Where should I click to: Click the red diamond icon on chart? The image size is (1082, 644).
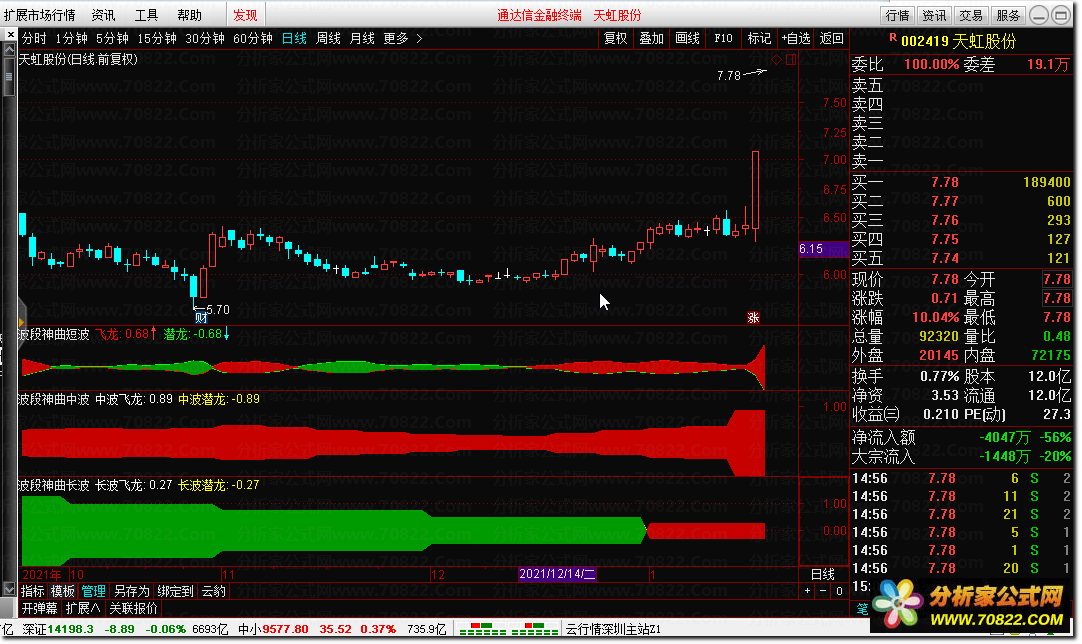(x=776, y=60)
